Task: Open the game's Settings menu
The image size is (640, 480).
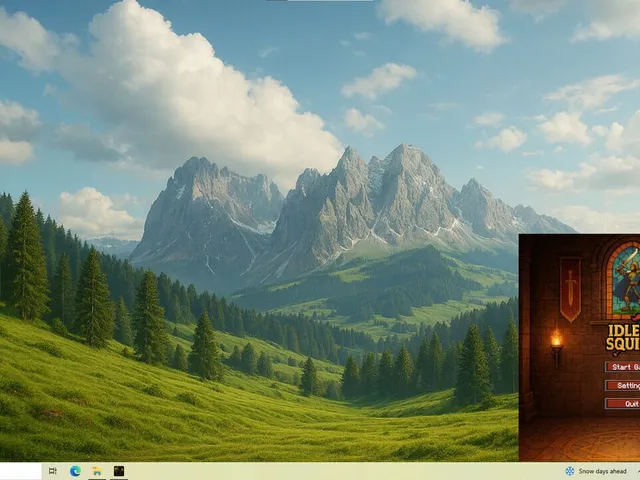Action: click(x=623, y=385)
